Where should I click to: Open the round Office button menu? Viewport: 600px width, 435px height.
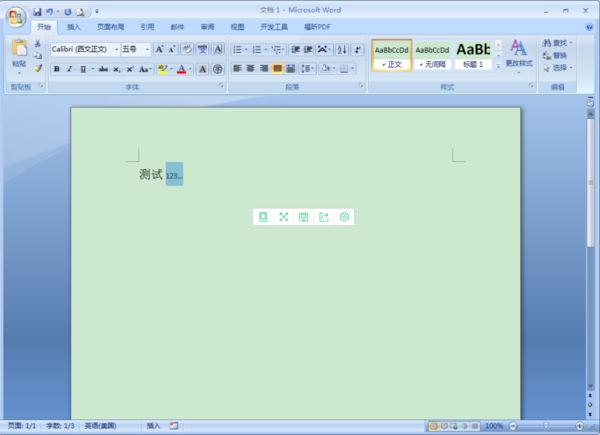[16, 17]
